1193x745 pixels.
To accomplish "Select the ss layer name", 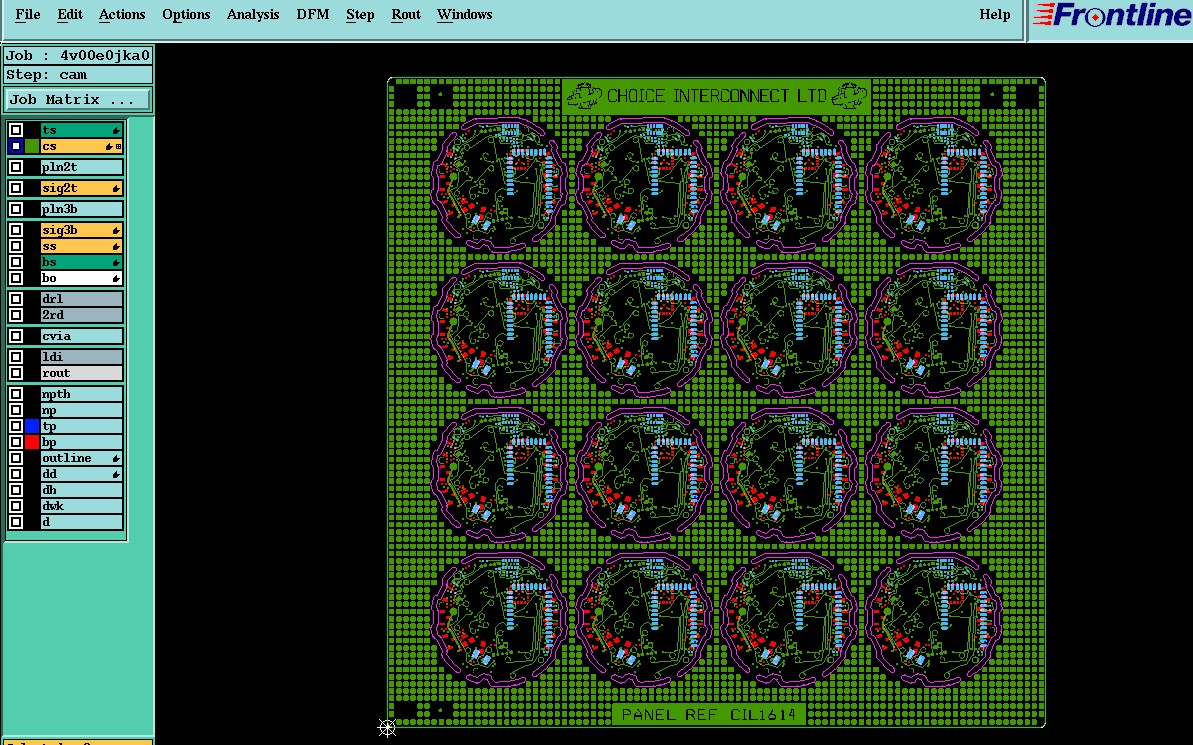I will click(81, 246).
